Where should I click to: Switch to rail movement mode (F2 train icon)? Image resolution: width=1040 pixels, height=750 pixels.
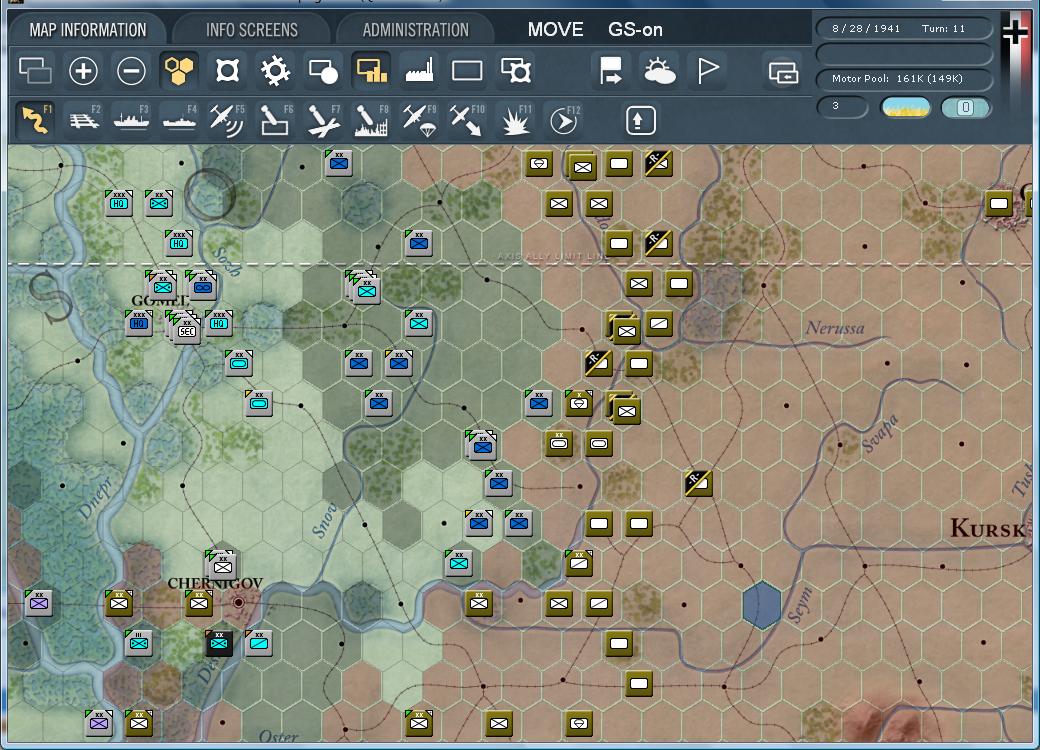[85, 119]
